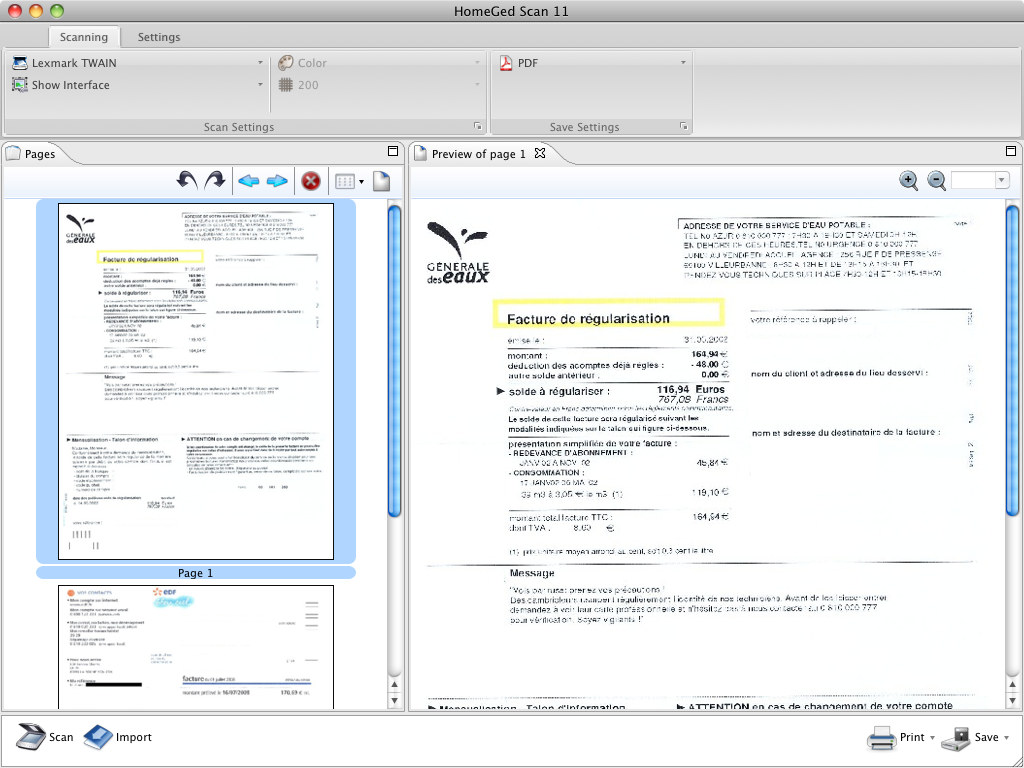The height and width of the screenshot is (768, 1024).
Task: Click the Show Interface icon
Action: click(x=20, y=85)
